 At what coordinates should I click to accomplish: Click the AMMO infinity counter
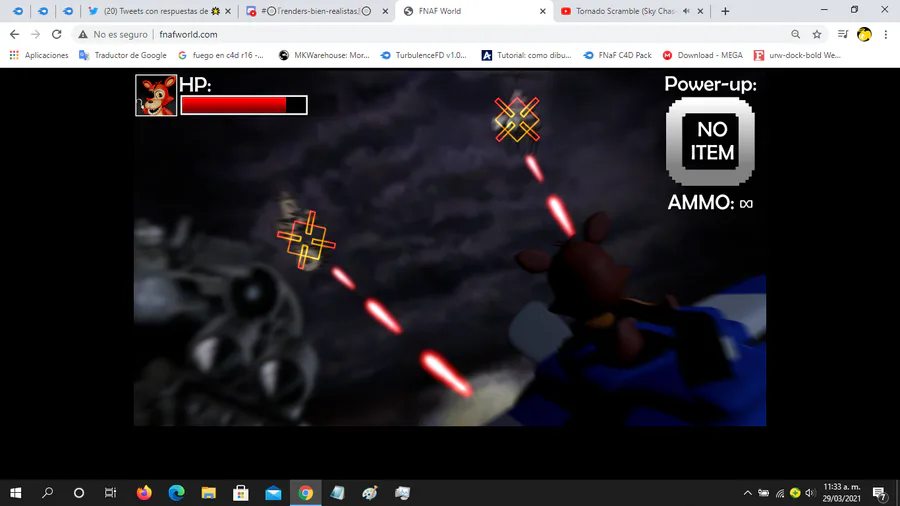tap(710, 203)
